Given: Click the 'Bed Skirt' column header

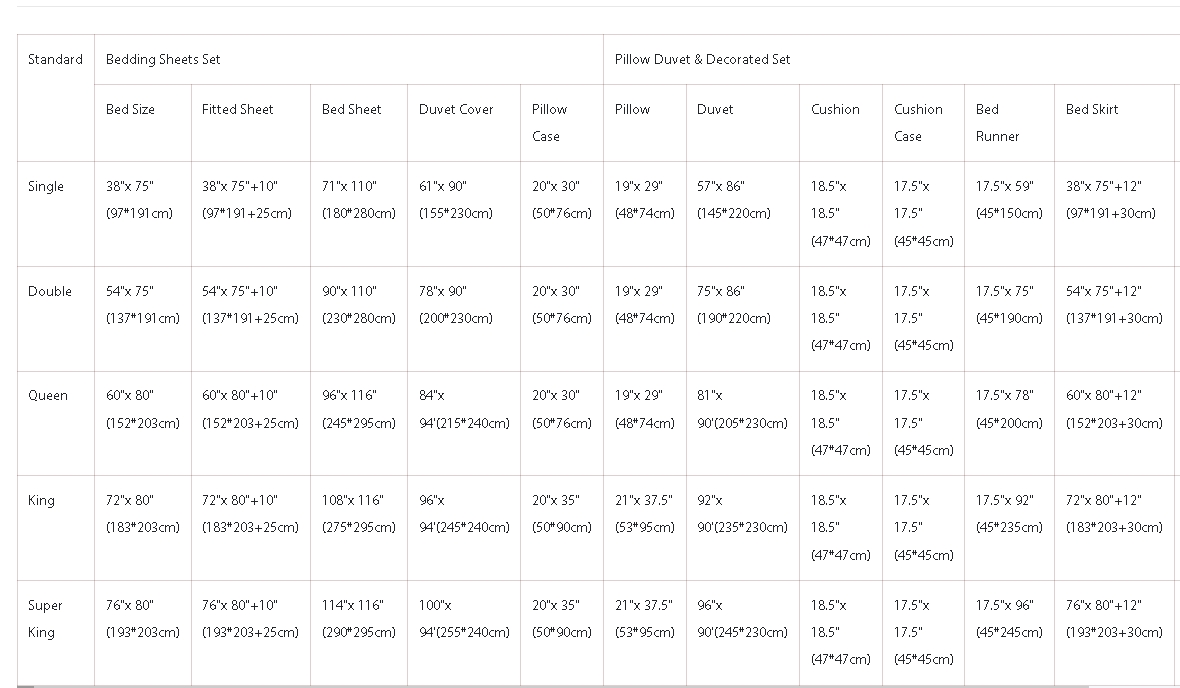Looking at the screenshot, I should tap(1092, 110).
